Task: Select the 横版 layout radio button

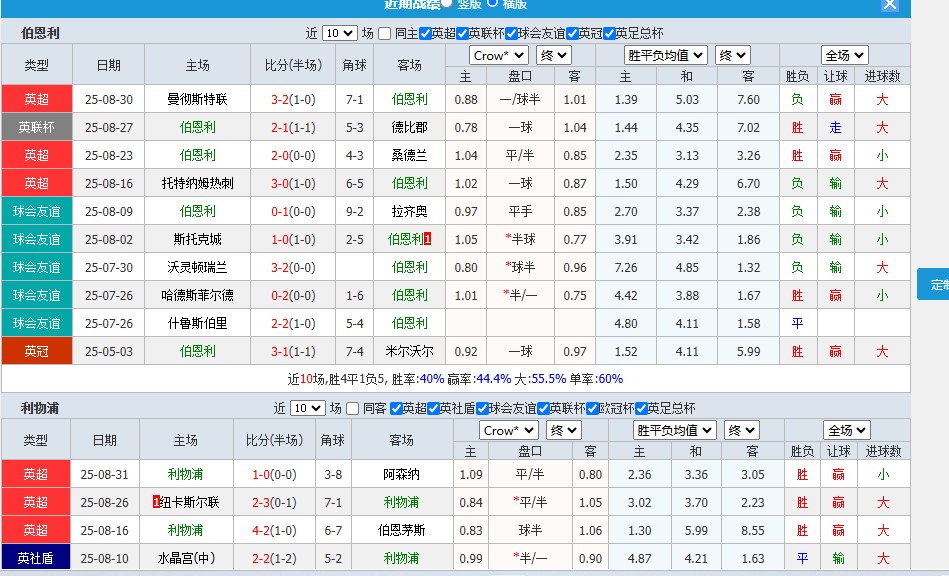Action: (x=493, y=4)
